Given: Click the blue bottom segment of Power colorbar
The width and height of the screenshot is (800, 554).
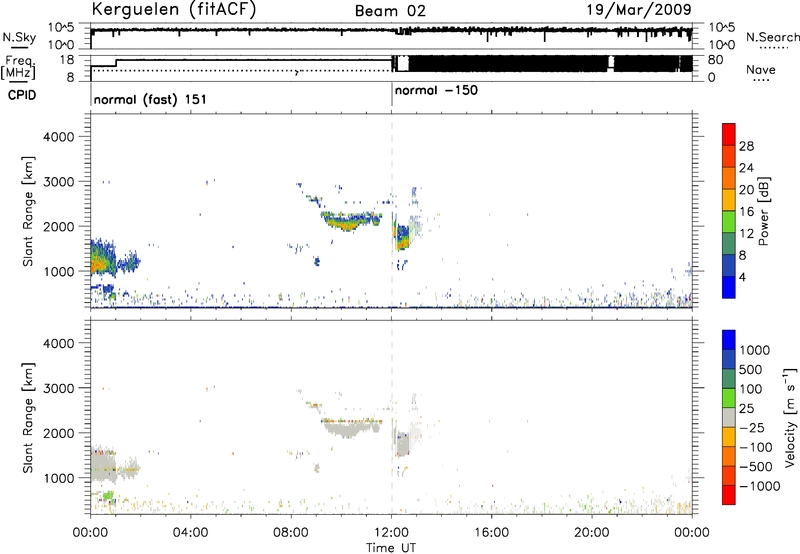Looking at the screenshot, I should (729, 287).
